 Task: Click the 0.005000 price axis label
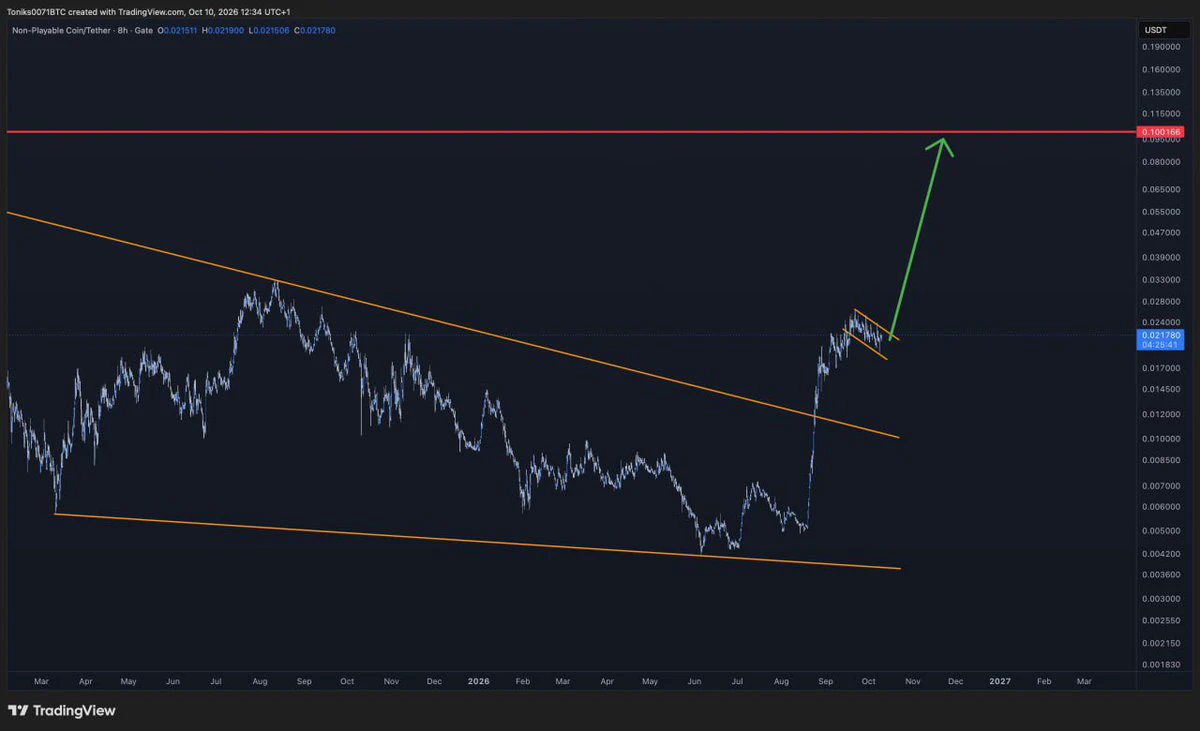pos(1162,531)
